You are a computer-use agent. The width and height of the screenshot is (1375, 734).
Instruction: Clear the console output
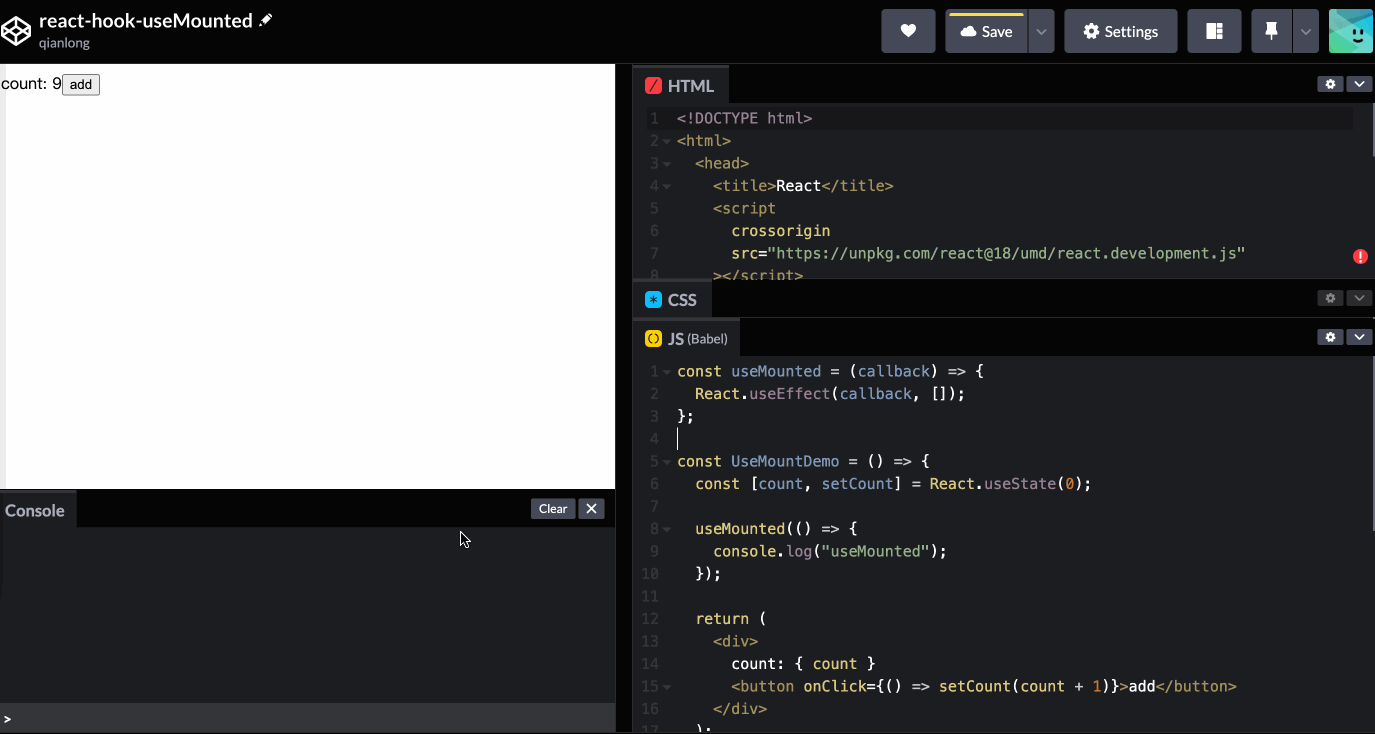tap(553, 509)
